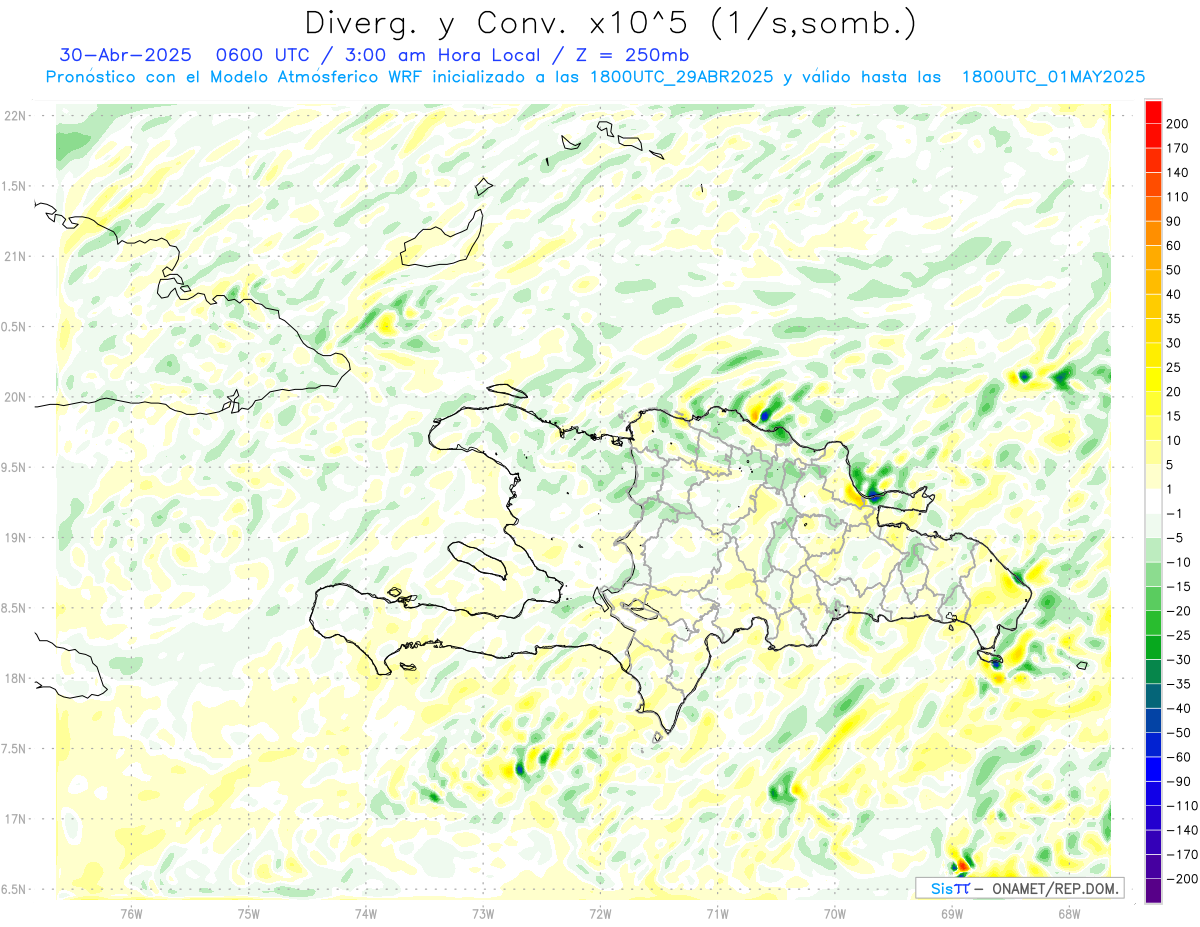The image size is (1200, 927).
Task: Click the 'ONAMET/REP.DOM.' credit label
Action: point(1056,888)
